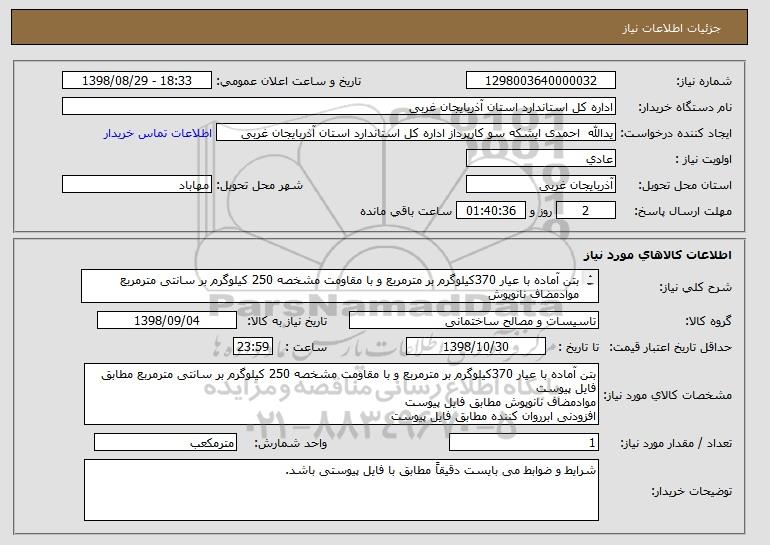Click the spinner arrows in general description box
Image resolution: width=770 pixels, height=545 pixels.
click(x=591, y=279)
